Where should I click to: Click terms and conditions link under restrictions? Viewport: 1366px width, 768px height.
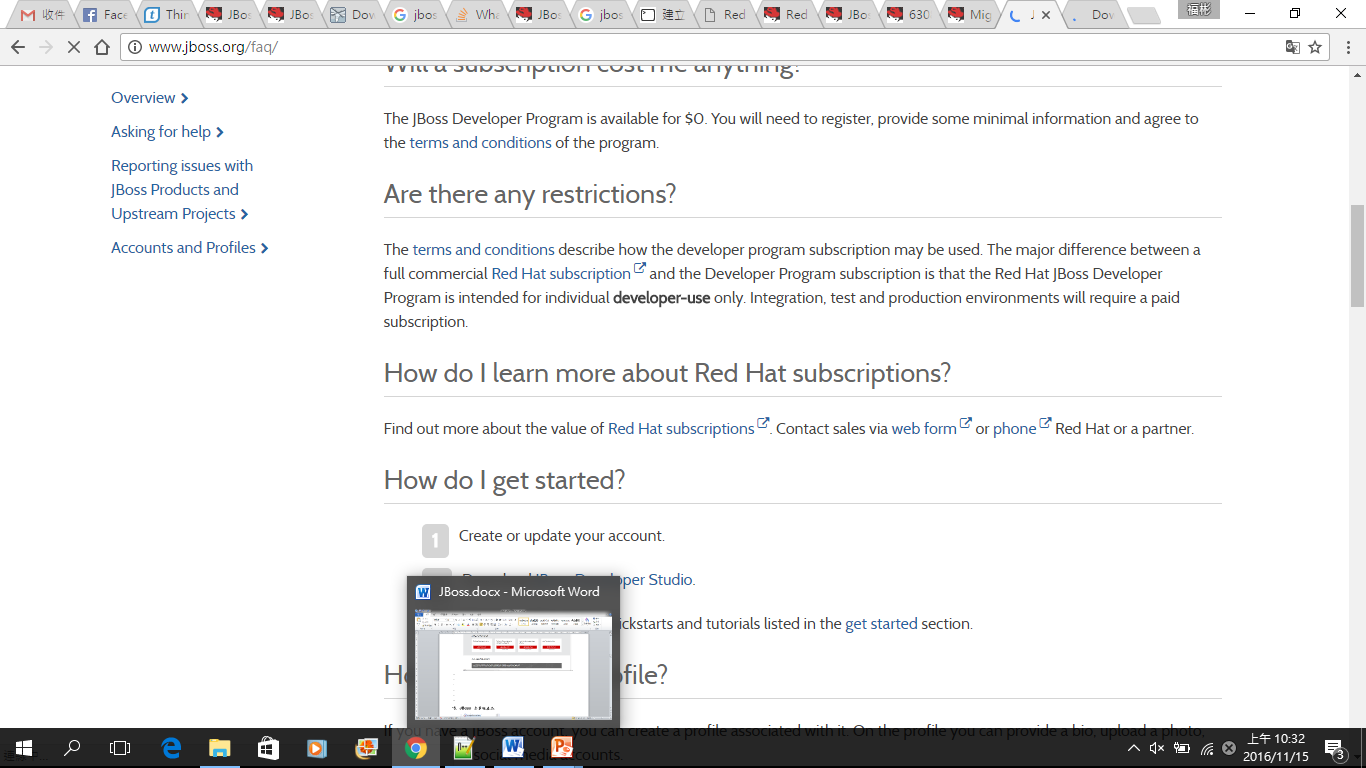coord(483,250)
